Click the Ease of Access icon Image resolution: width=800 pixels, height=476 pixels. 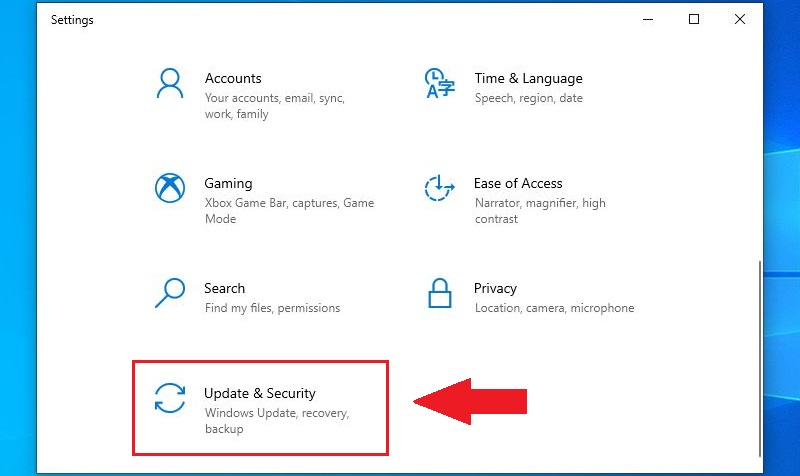click(x=438, y=188)
